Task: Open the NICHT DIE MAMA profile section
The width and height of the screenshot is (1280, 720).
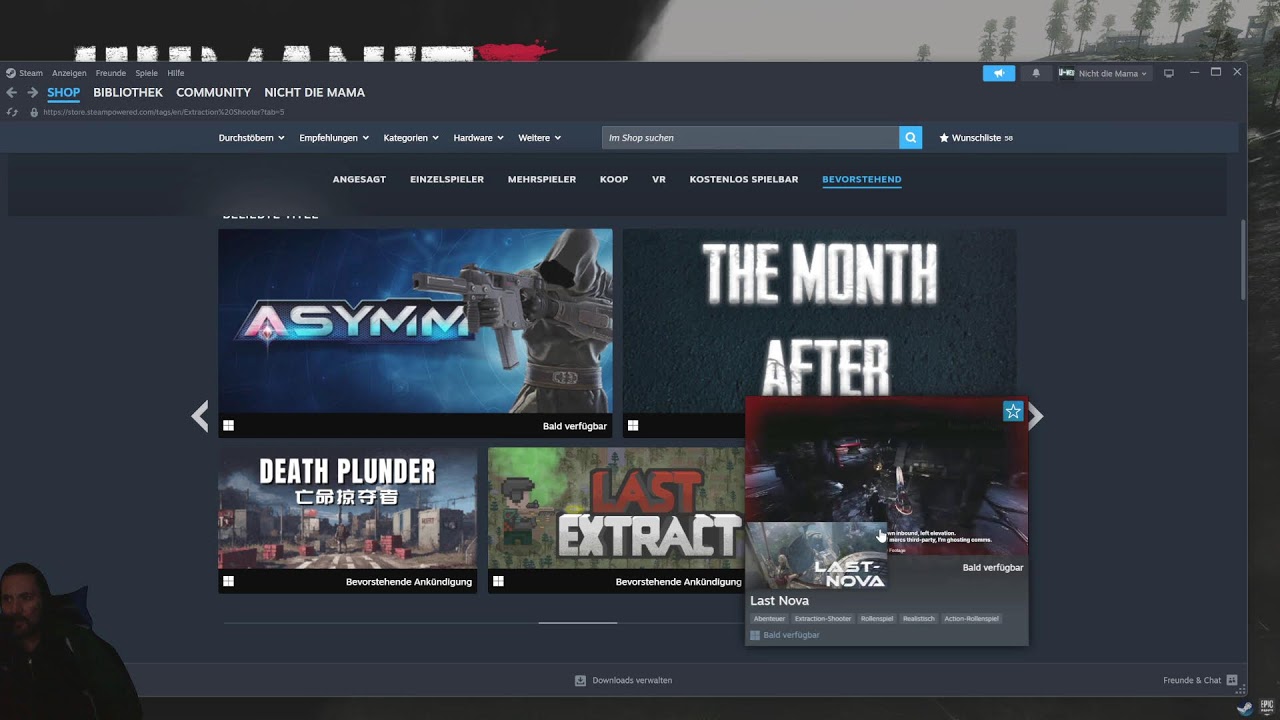Action: pyautogui.click(x=314, y=92)
